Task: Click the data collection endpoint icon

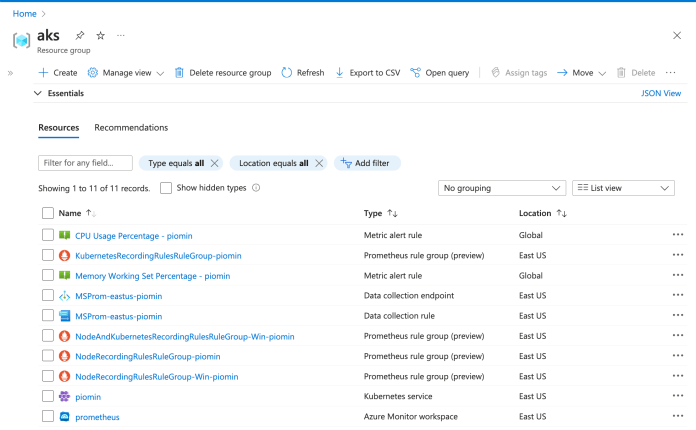Action: [x=64, y=296]
